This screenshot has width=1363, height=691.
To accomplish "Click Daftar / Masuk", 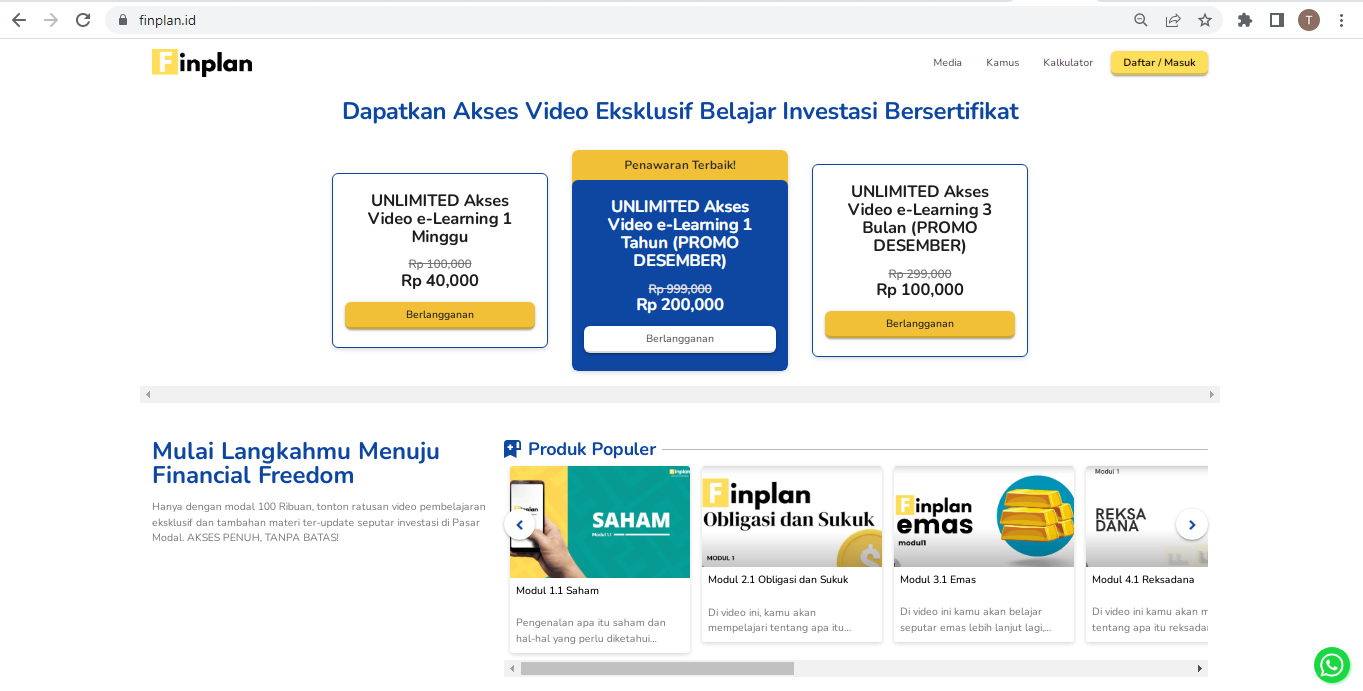I will click(x=1158, y=61).
